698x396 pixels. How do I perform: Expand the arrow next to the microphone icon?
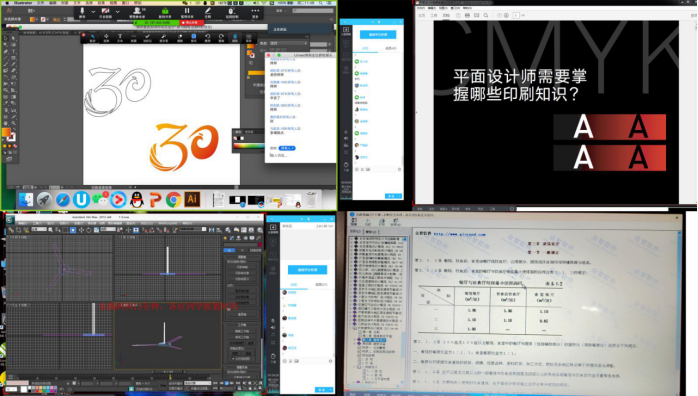(93, 12)
